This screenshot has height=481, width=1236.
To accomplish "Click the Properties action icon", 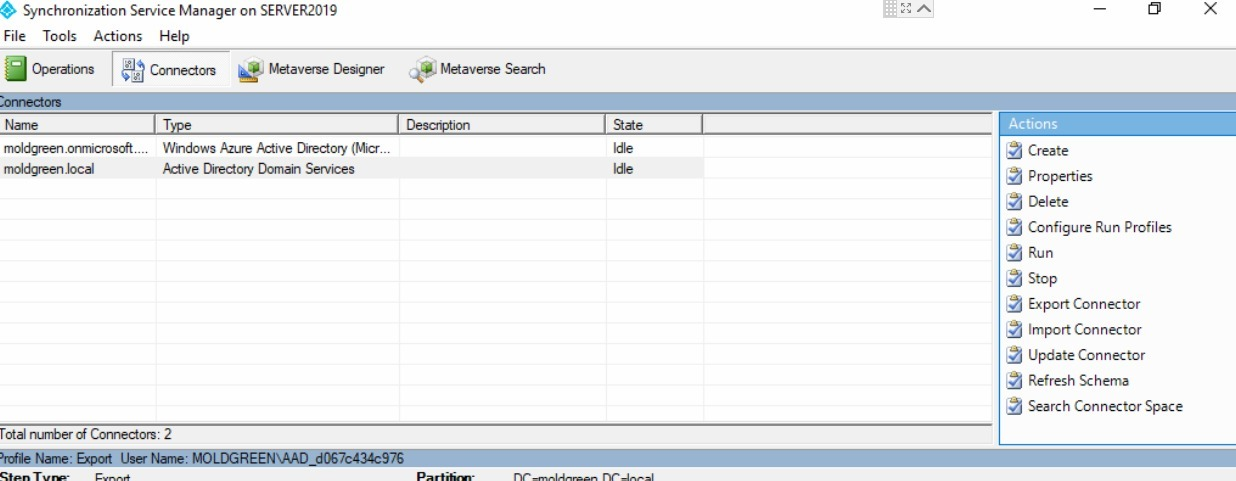I will click(1014, 176).
